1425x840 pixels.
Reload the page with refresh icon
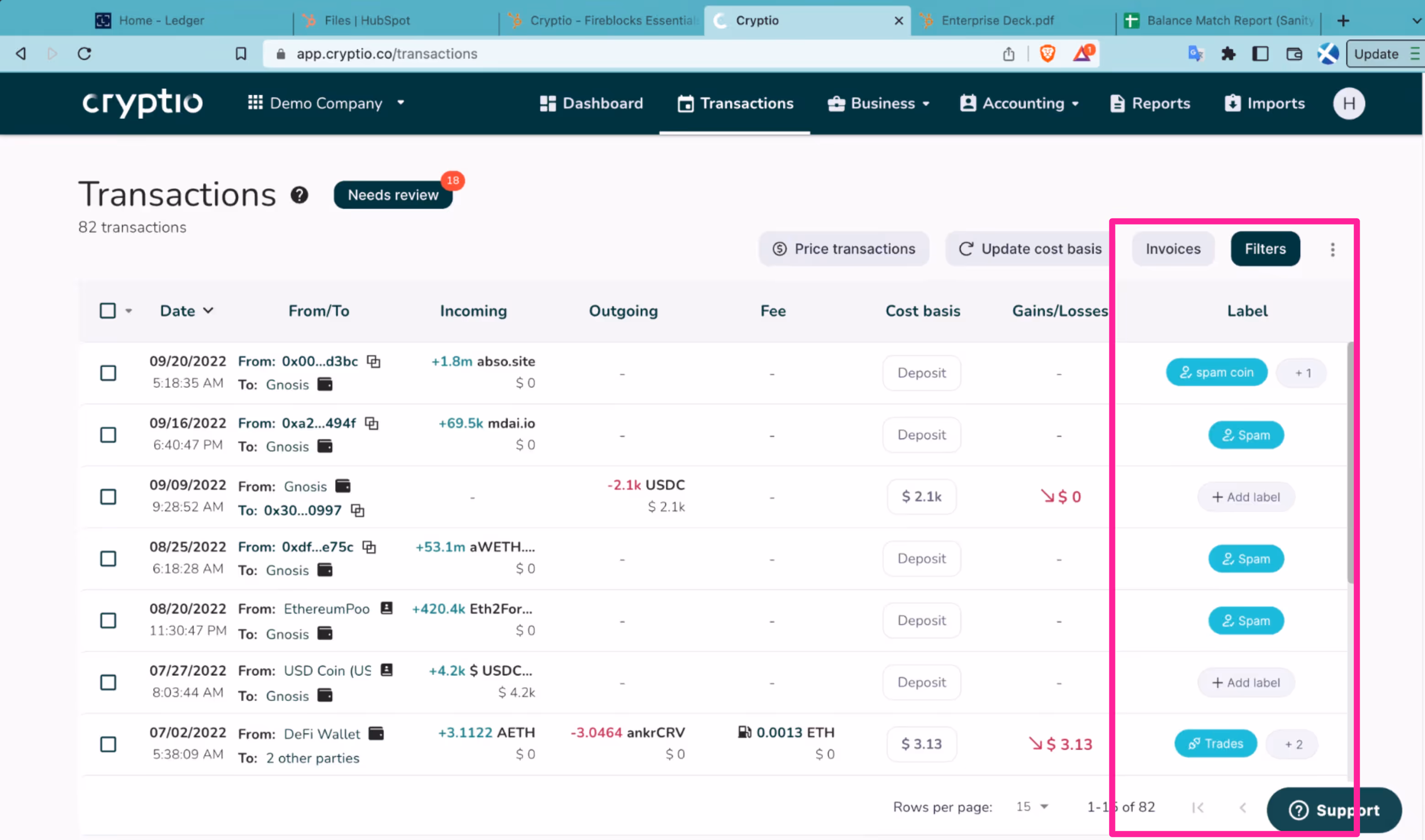(x=84, y=54)
